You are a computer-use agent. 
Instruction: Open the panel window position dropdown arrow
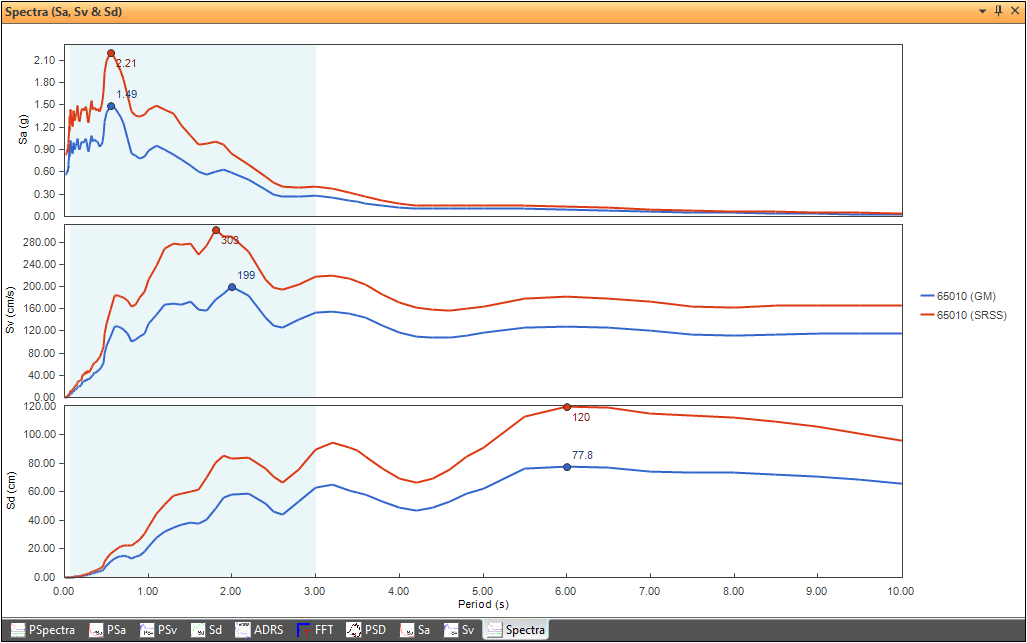coord(982,10)
